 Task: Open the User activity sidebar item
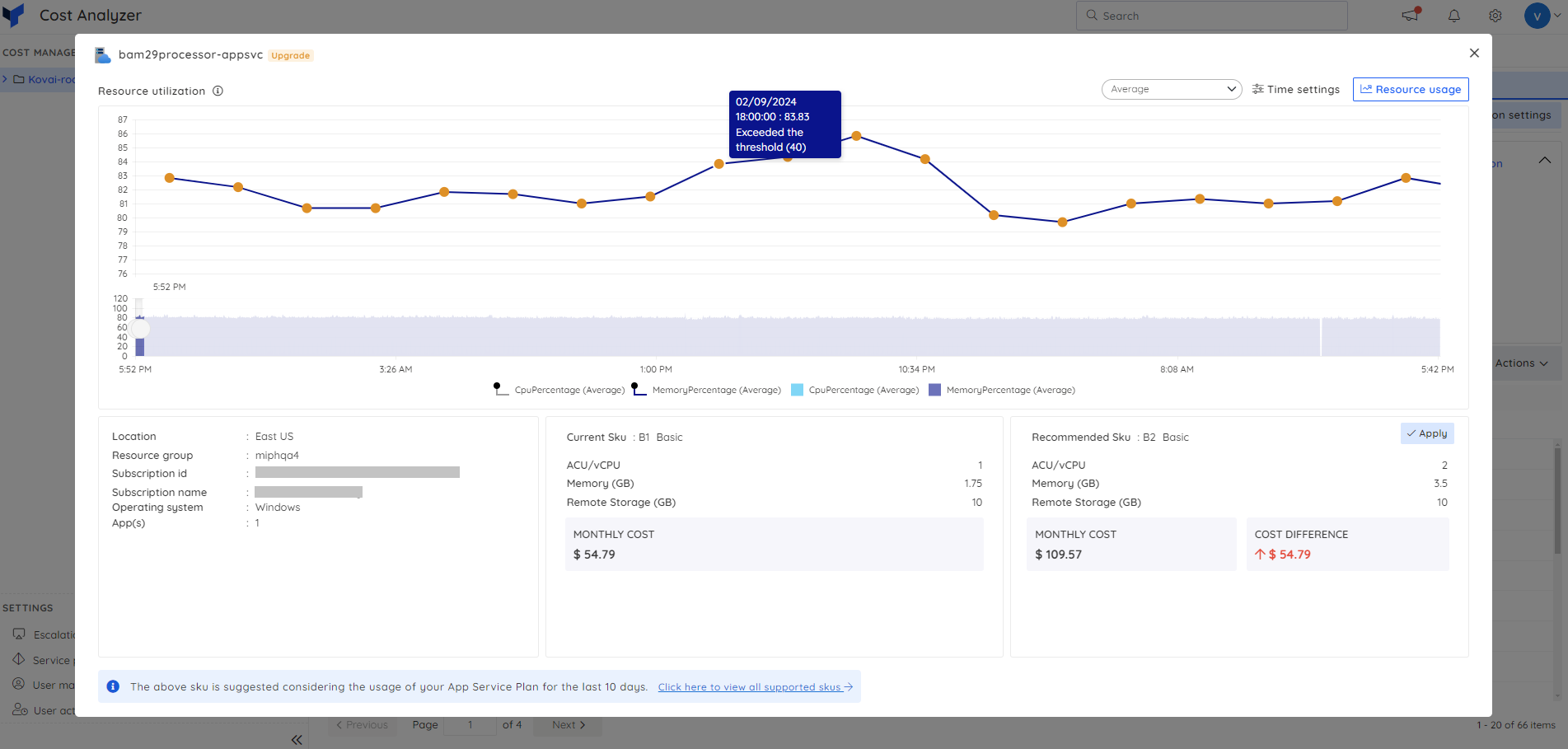(x=45, y=710)
